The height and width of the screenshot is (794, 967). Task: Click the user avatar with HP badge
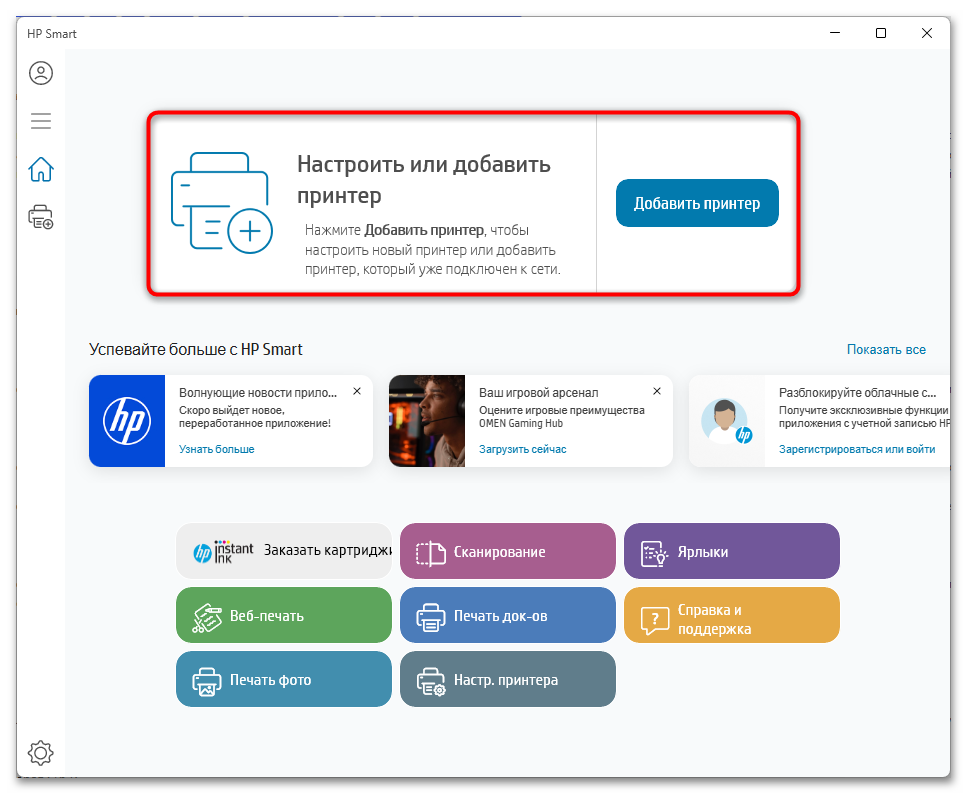tap(726, 421)
